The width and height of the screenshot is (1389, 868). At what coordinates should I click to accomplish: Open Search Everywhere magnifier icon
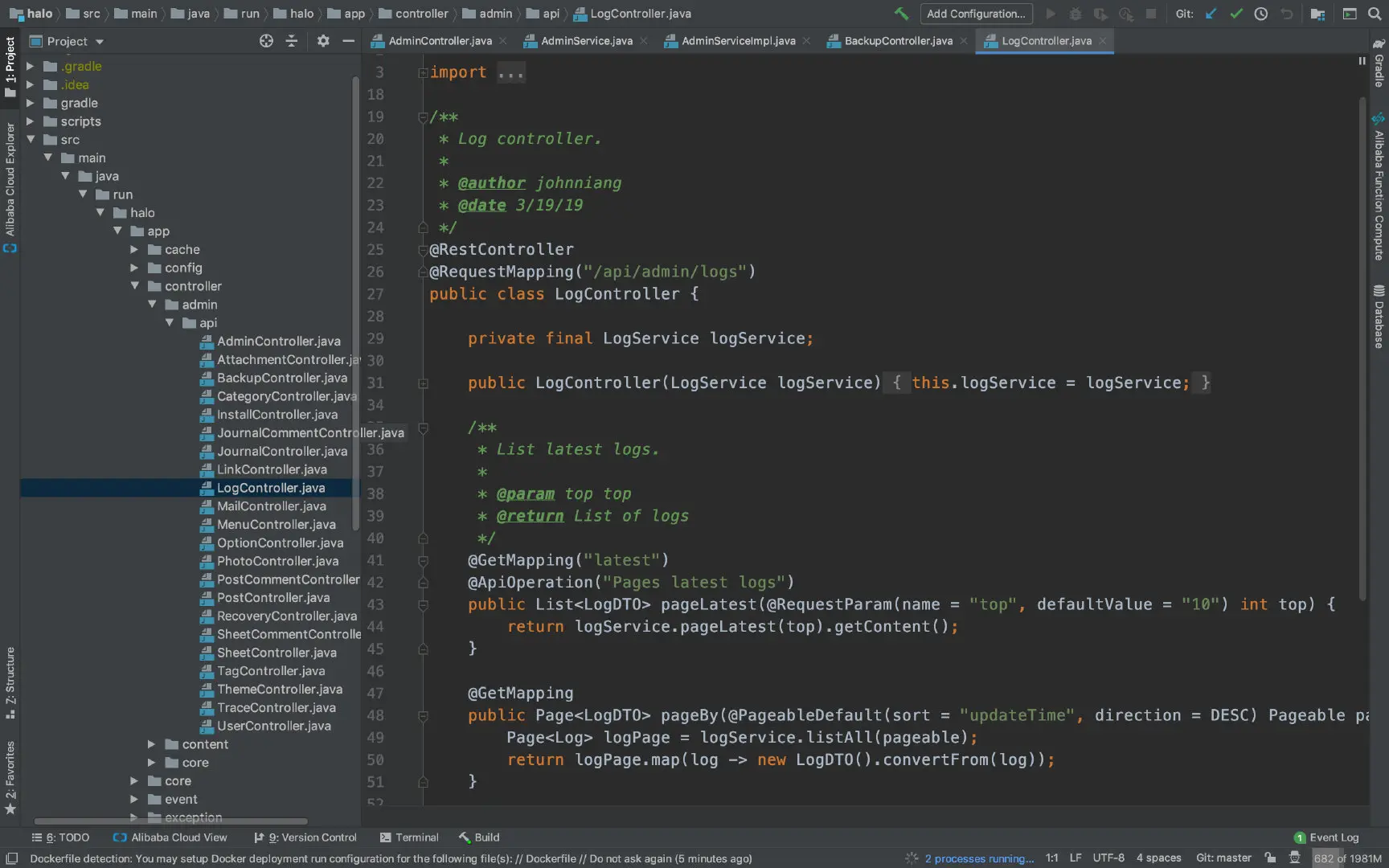click(x=1375, y=14)
